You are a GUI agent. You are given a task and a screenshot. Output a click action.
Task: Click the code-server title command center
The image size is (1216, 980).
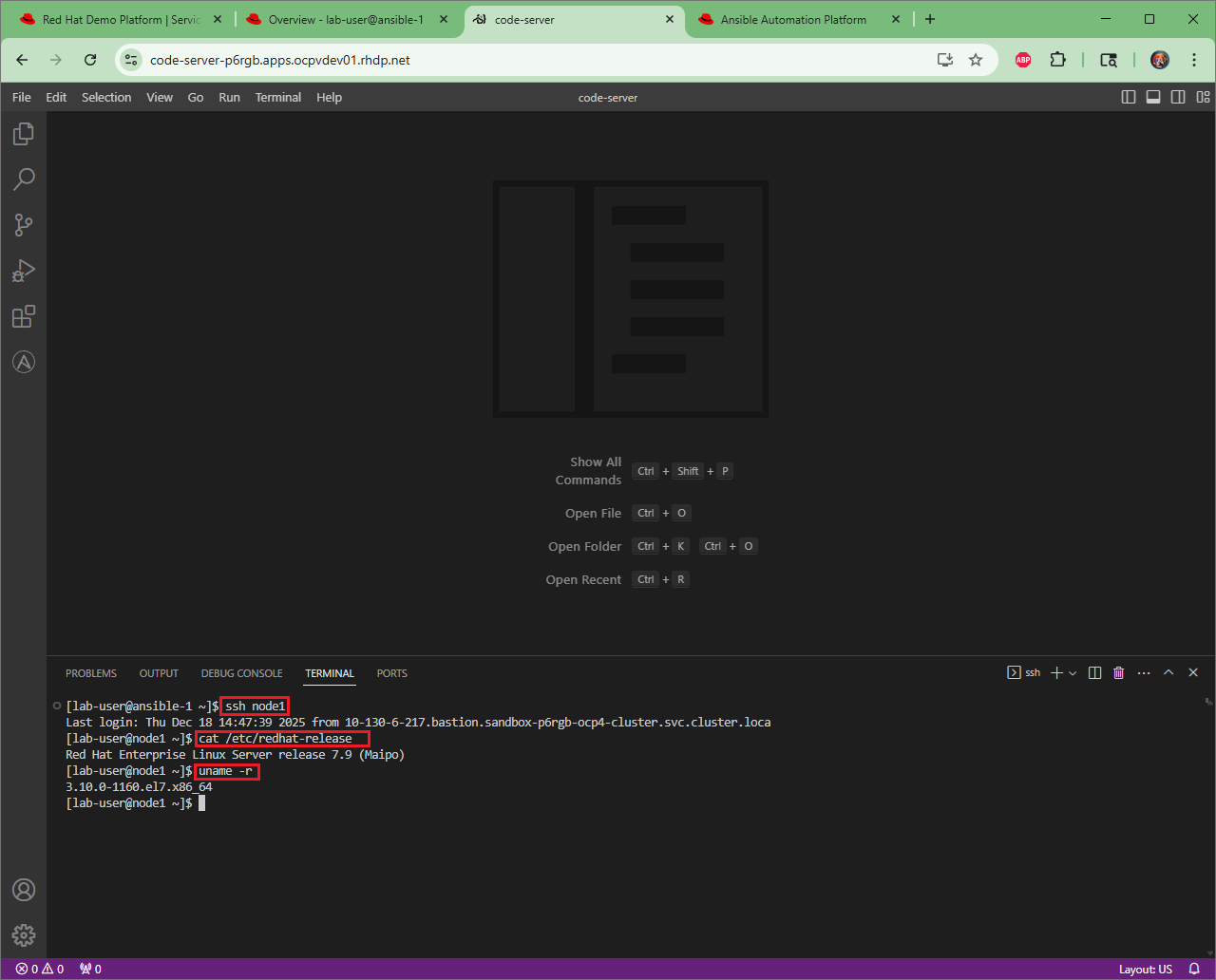[608, 98]
